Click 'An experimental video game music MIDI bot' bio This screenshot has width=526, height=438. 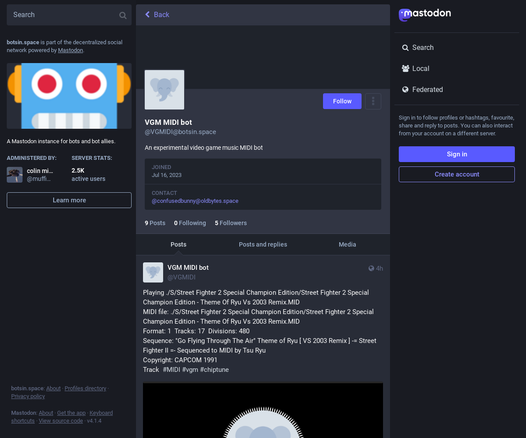click(204, 148)
